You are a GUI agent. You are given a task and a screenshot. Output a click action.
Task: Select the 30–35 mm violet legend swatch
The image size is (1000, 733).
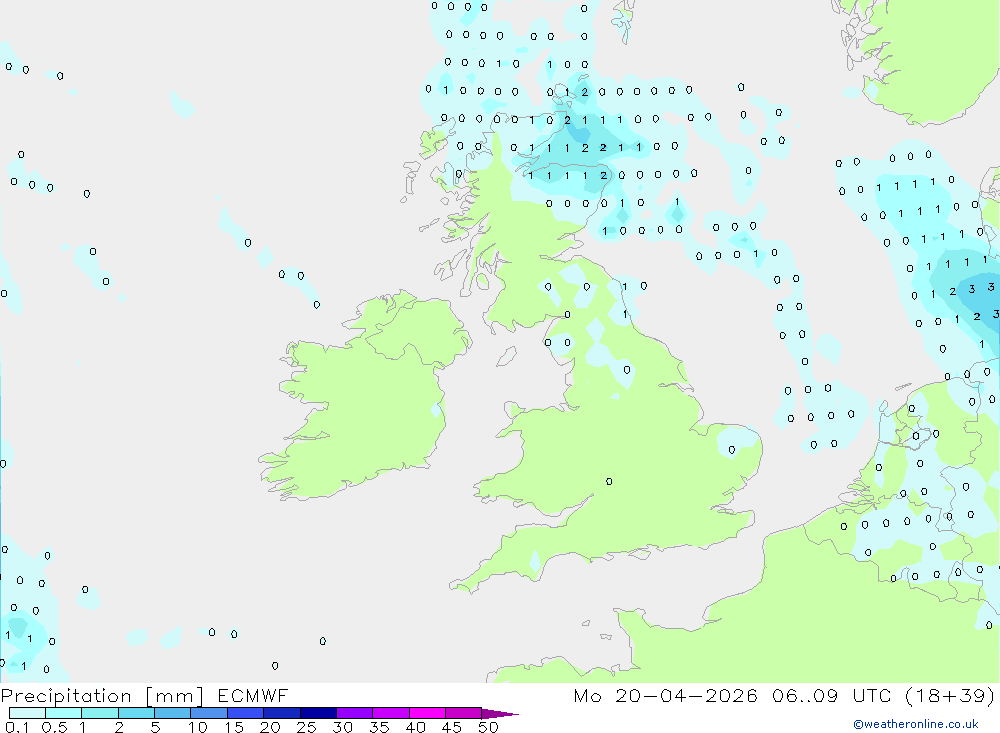pos(354,713)
